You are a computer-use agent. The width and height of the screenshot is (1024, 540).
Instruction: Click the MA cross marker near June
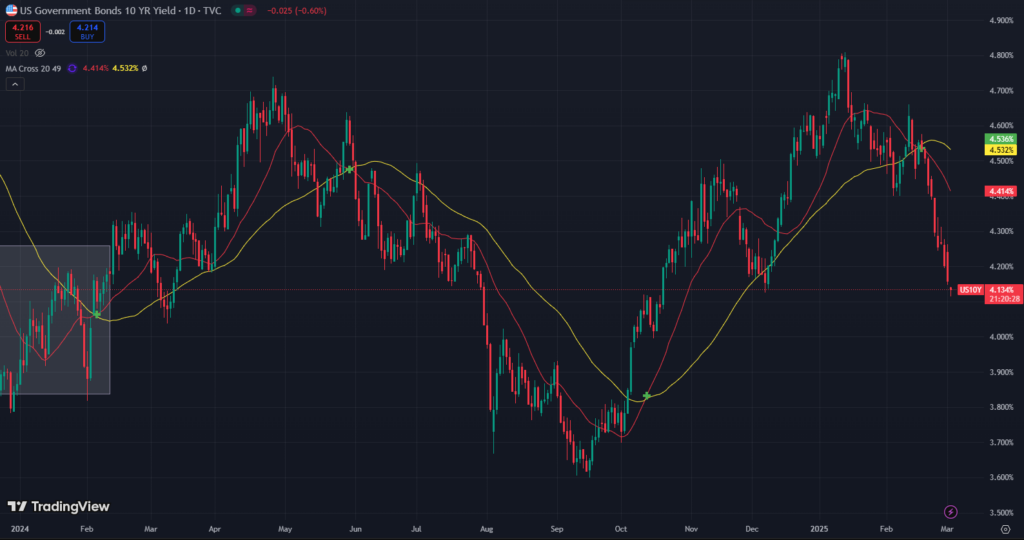350,169
